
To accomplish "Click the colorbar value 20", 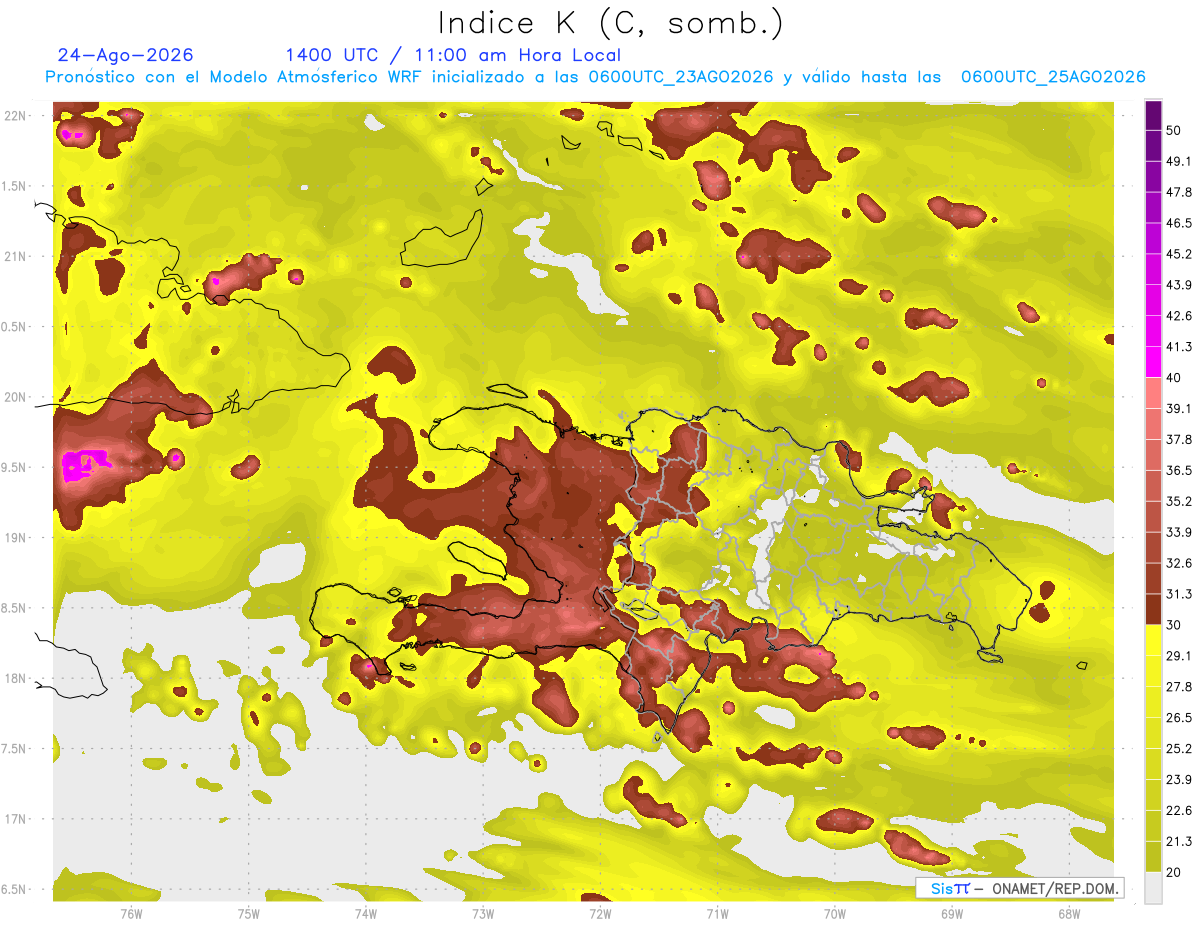I will 1174,872.
